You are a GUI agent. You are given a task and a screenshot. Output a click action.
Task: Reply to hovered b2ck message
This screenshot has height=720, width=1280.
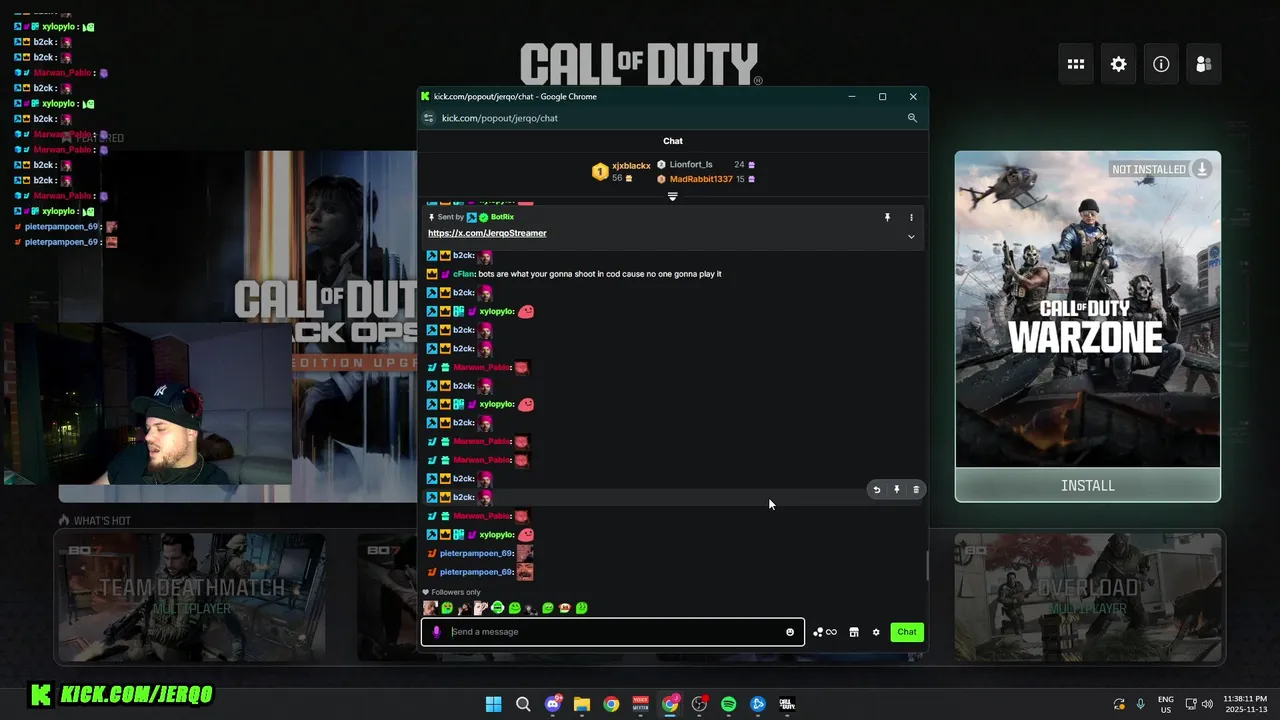pos(877,490)
